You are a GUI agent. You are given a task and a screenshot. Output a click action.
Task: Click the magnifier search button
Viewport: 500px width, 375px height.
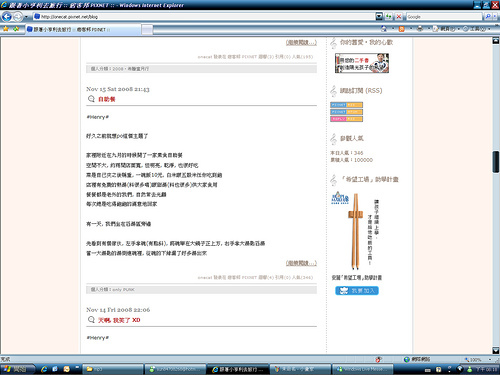coord(488,16)
